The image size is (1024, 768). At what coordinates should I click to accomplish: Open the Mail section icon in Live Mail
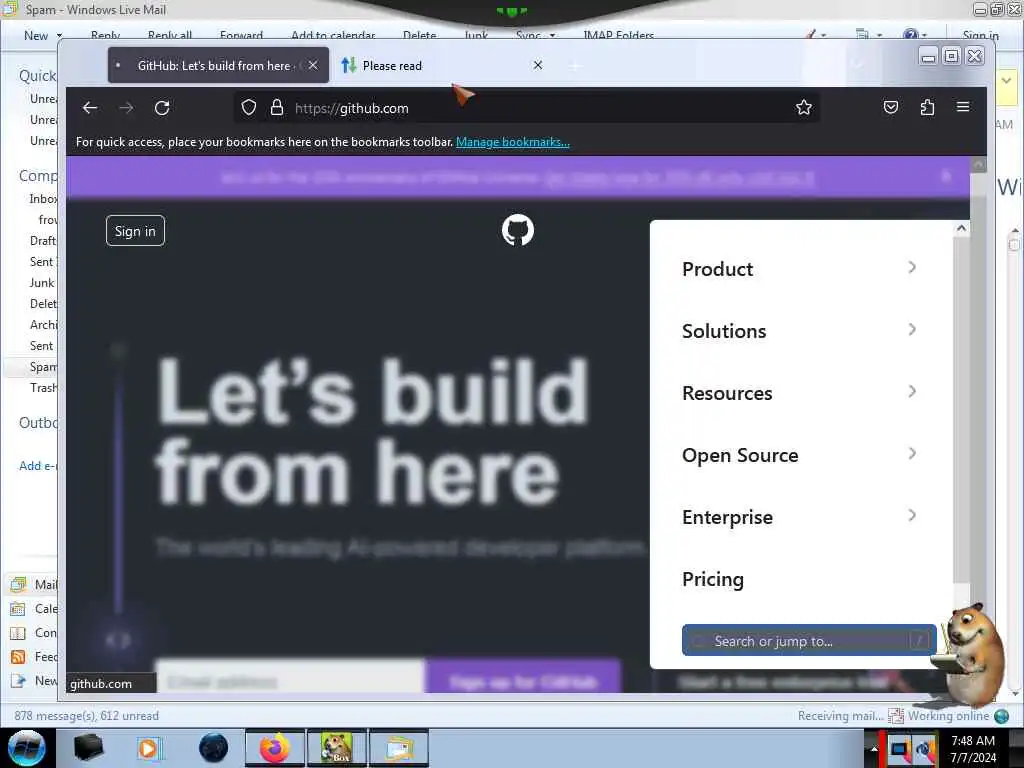18,584
